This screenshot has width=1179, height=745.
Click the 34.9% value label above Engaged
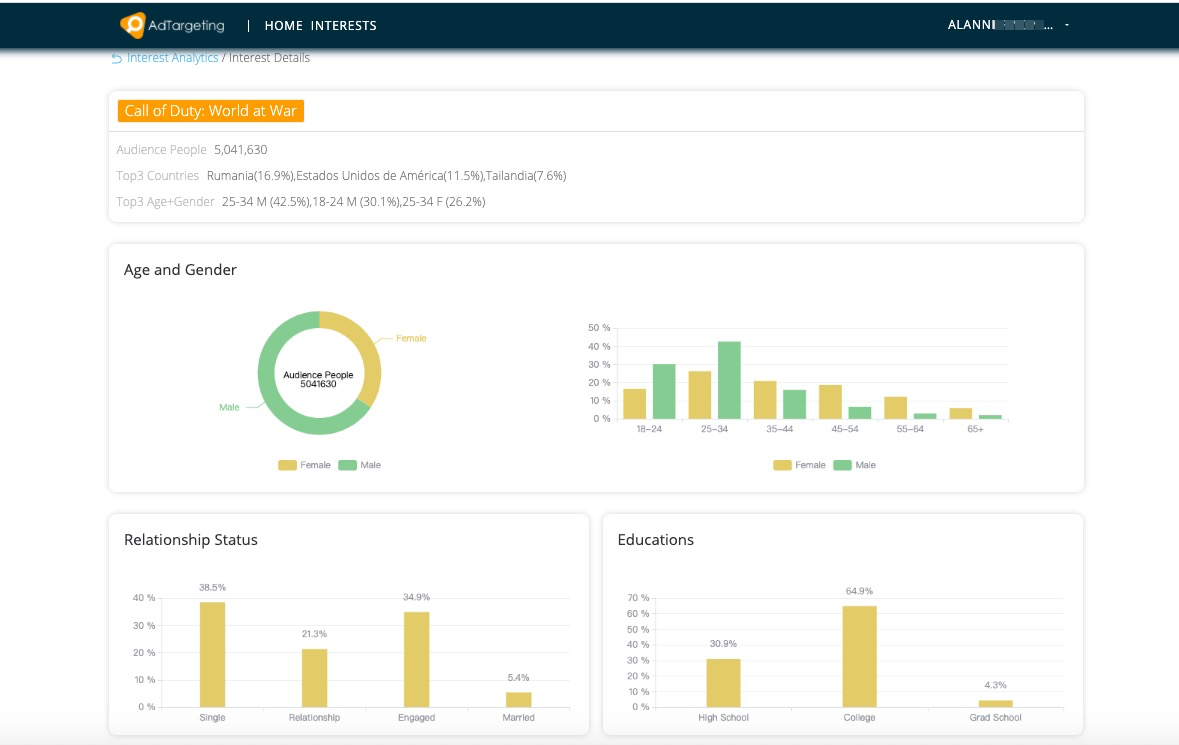pyautogui.click(x=417, y=598)
